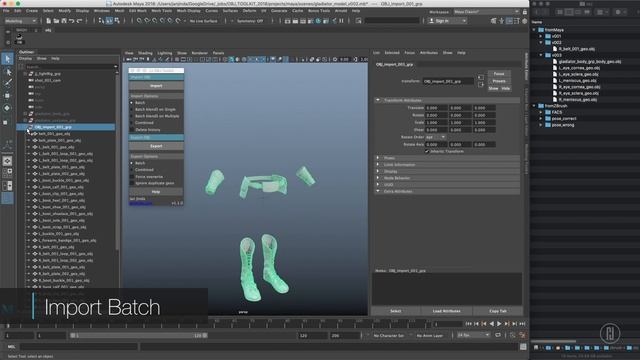Image resolution: width=640 pixels, height=360 pixels.
Task: Toggle the Pause render icon
Action: click(x=341, y=20)
